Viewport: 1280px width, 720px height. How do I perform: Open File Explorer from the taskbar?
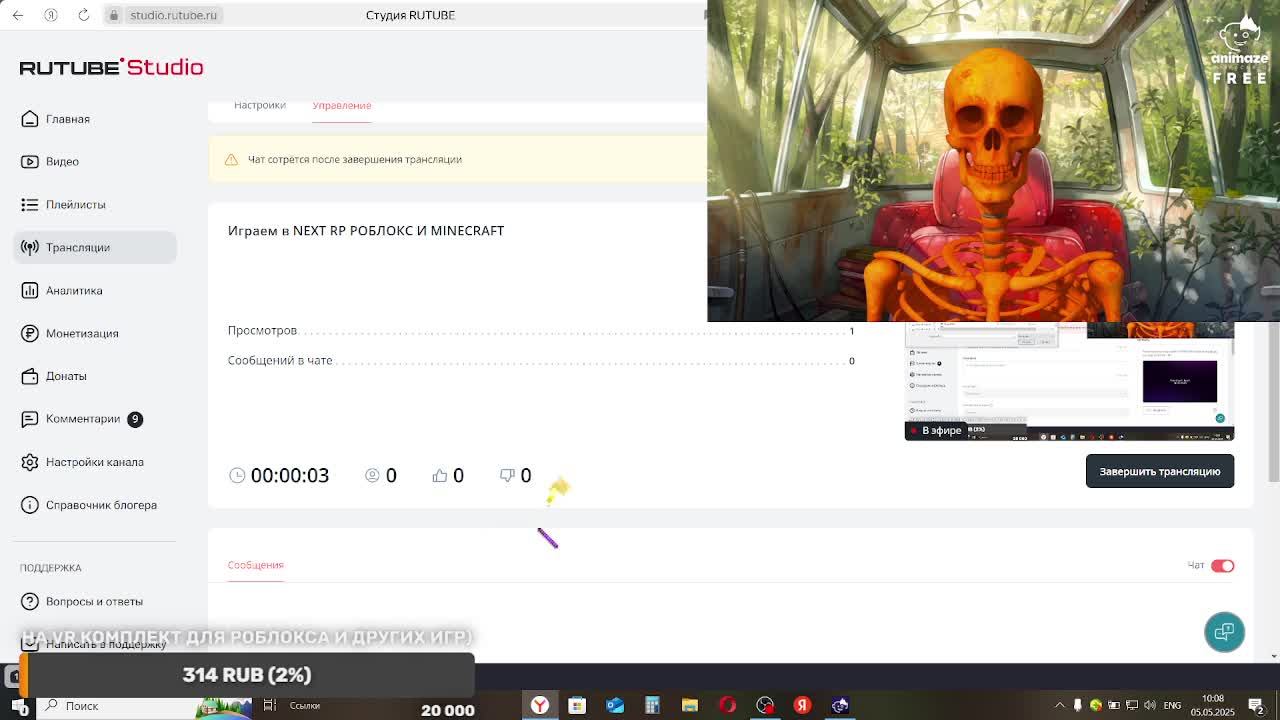coord(690,706)
